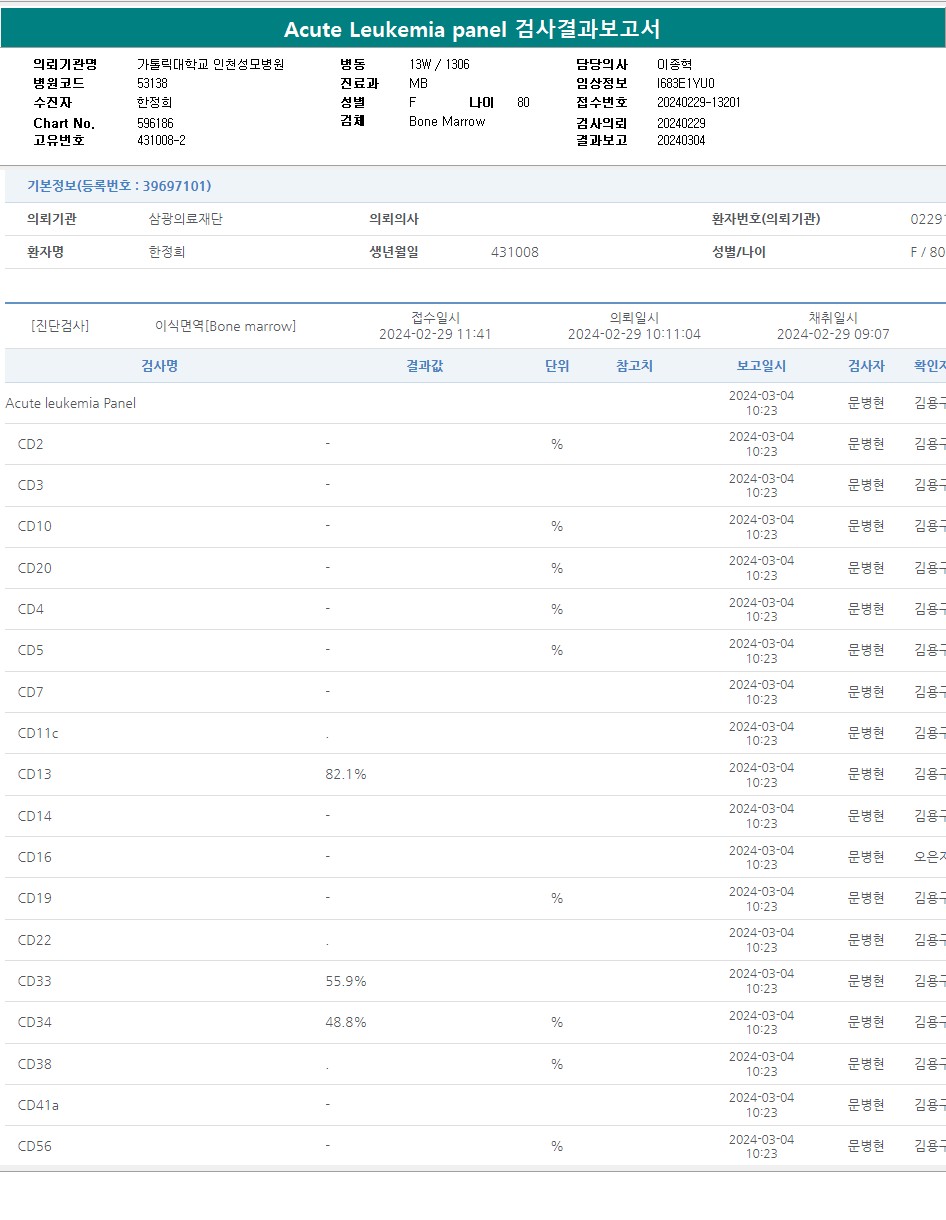This screenshot has height=1220, width=946.
Task: Select the CD41a test name
Action: coord(38,1105)
